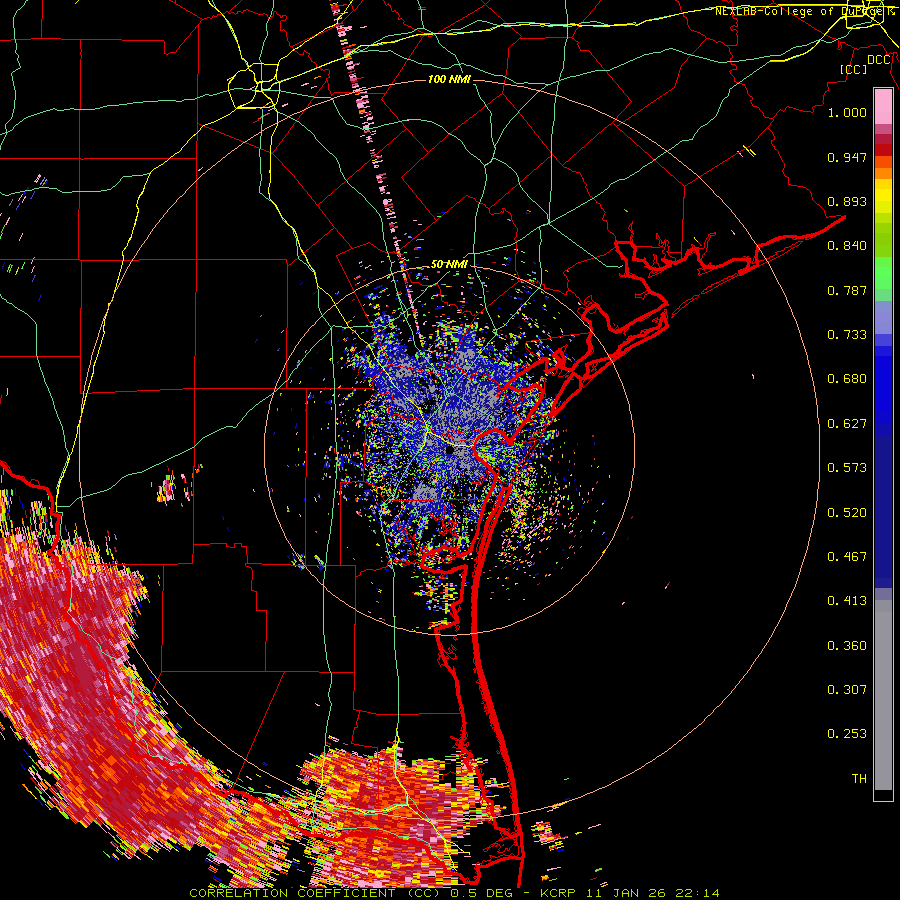The image size is (900, 900).
Task: Select the 0.947 legend value
Action: pyautogui.click(x=847, y=157)
